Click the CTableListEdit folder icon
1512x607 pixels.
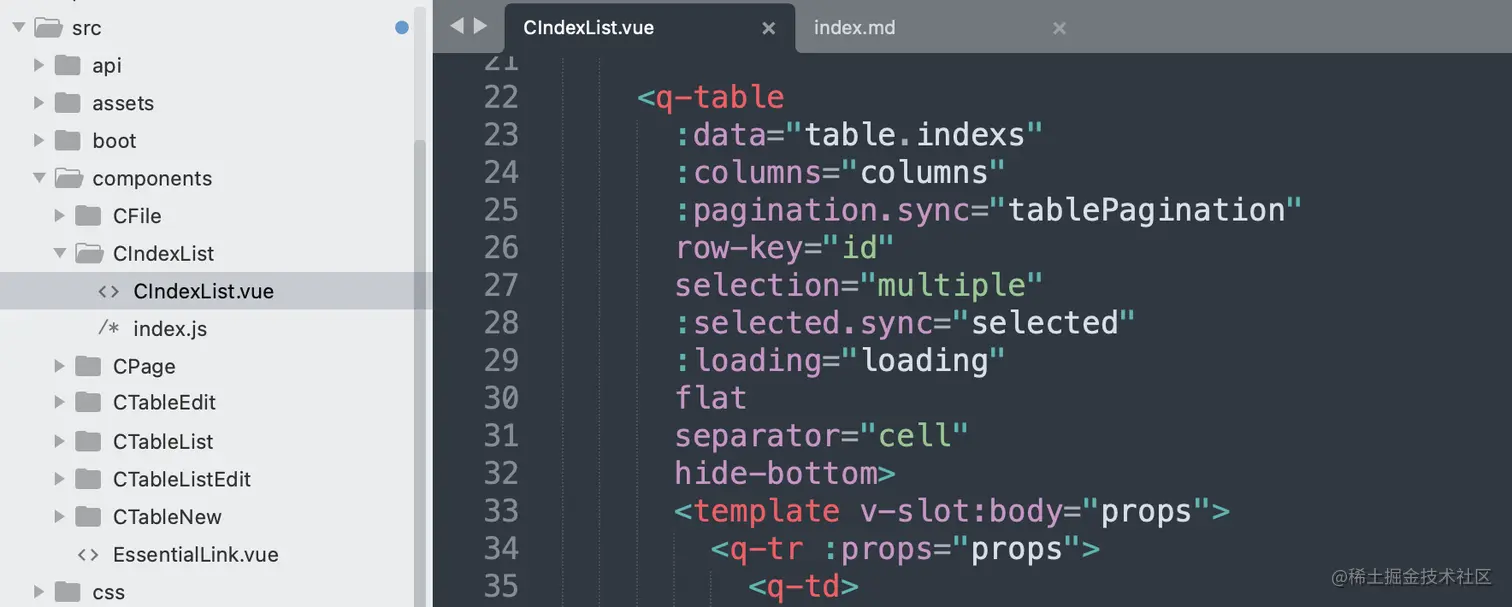pyautogui.click(x=88, y=479)
